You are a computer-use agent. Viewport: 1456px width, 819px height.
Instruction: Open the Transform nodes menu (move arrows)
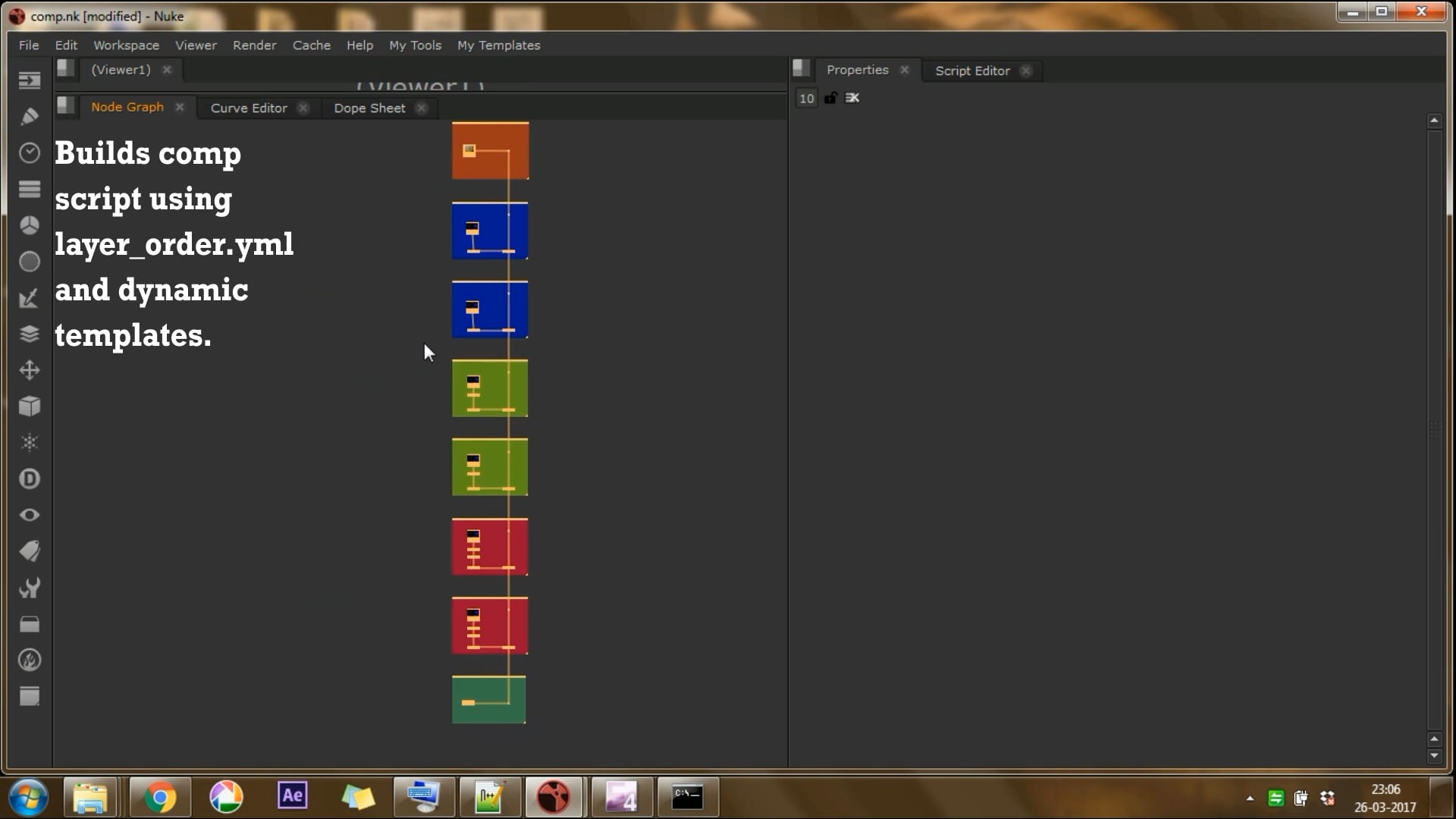point(29,370)
